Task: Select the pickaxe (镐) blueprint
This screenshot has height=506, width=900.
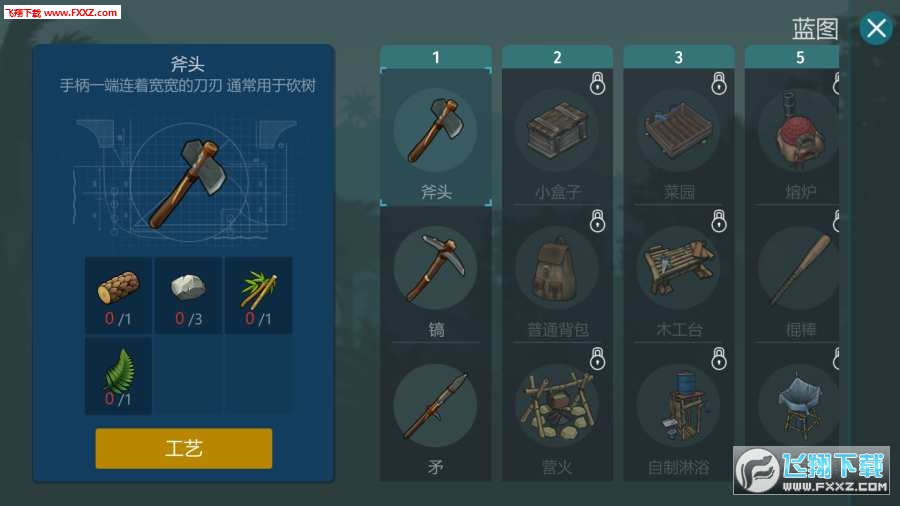Action: 436,275
